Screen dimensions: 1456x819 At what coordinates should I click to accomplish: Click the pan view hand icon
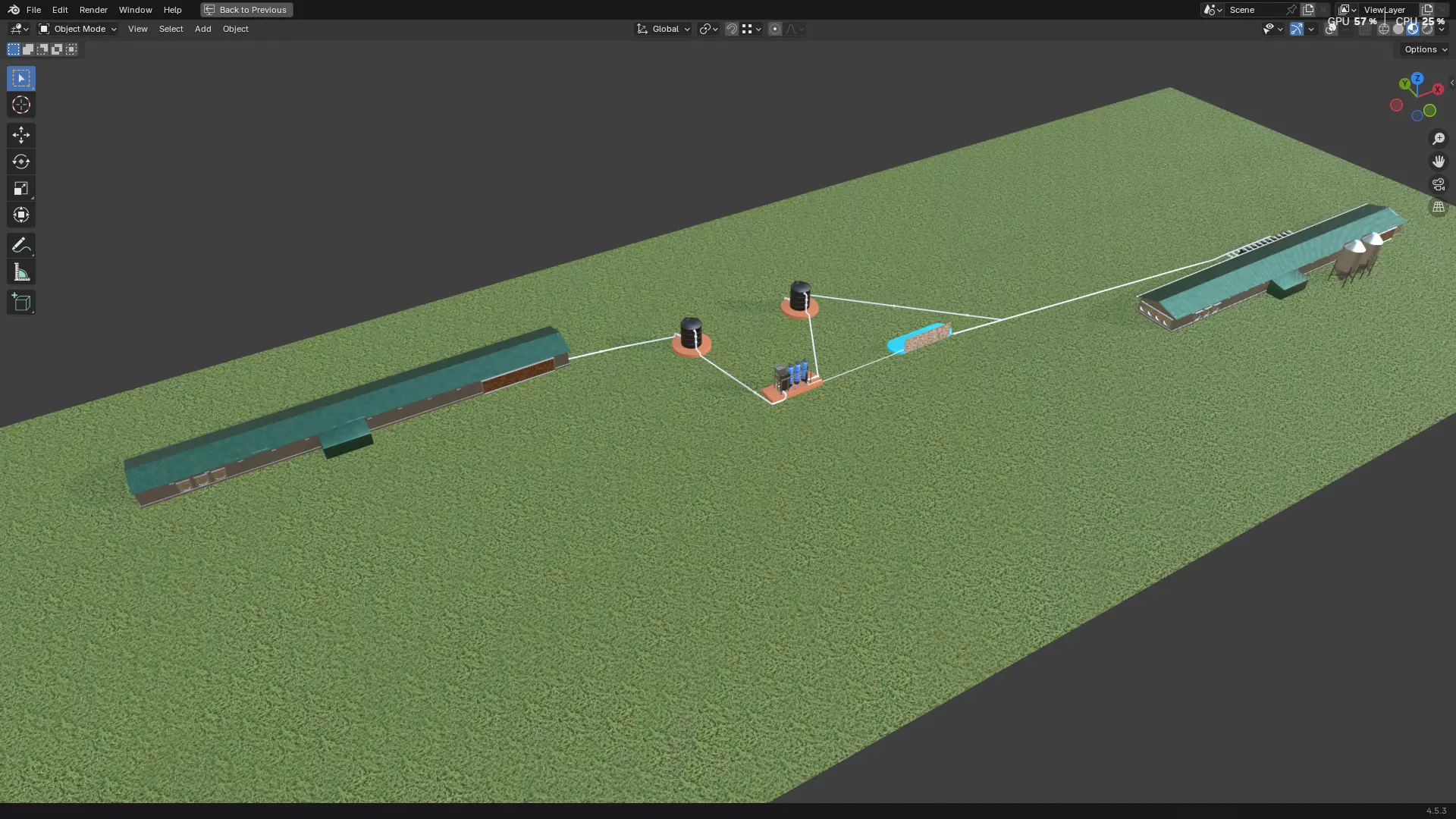coord(1438,162)
